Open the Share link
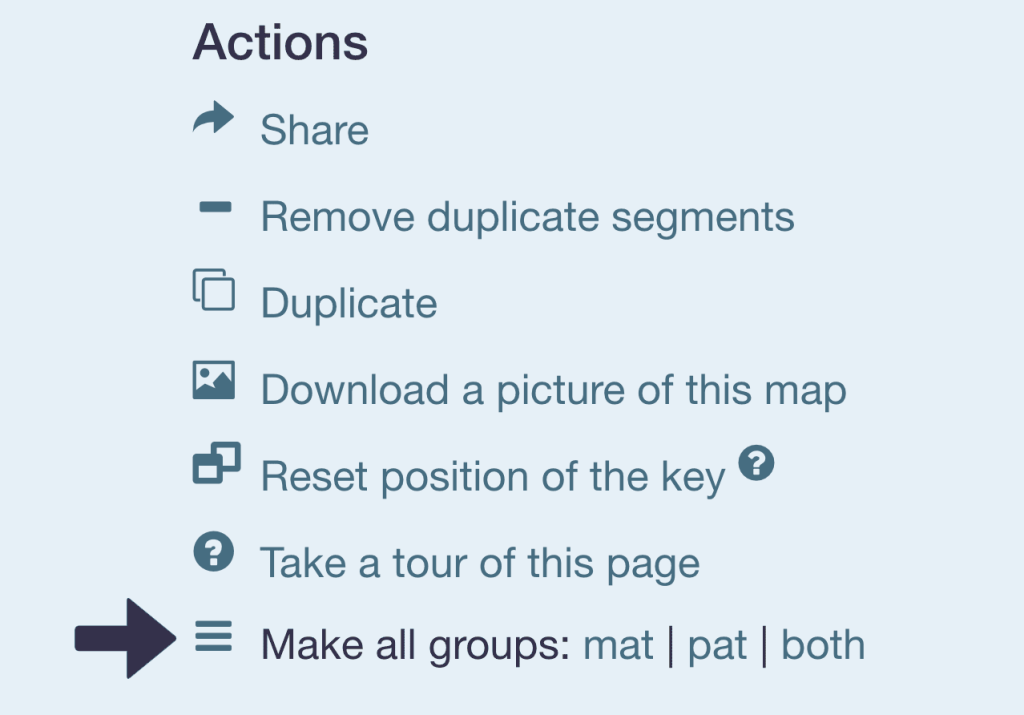1024x715 pixels. [314, 131]
